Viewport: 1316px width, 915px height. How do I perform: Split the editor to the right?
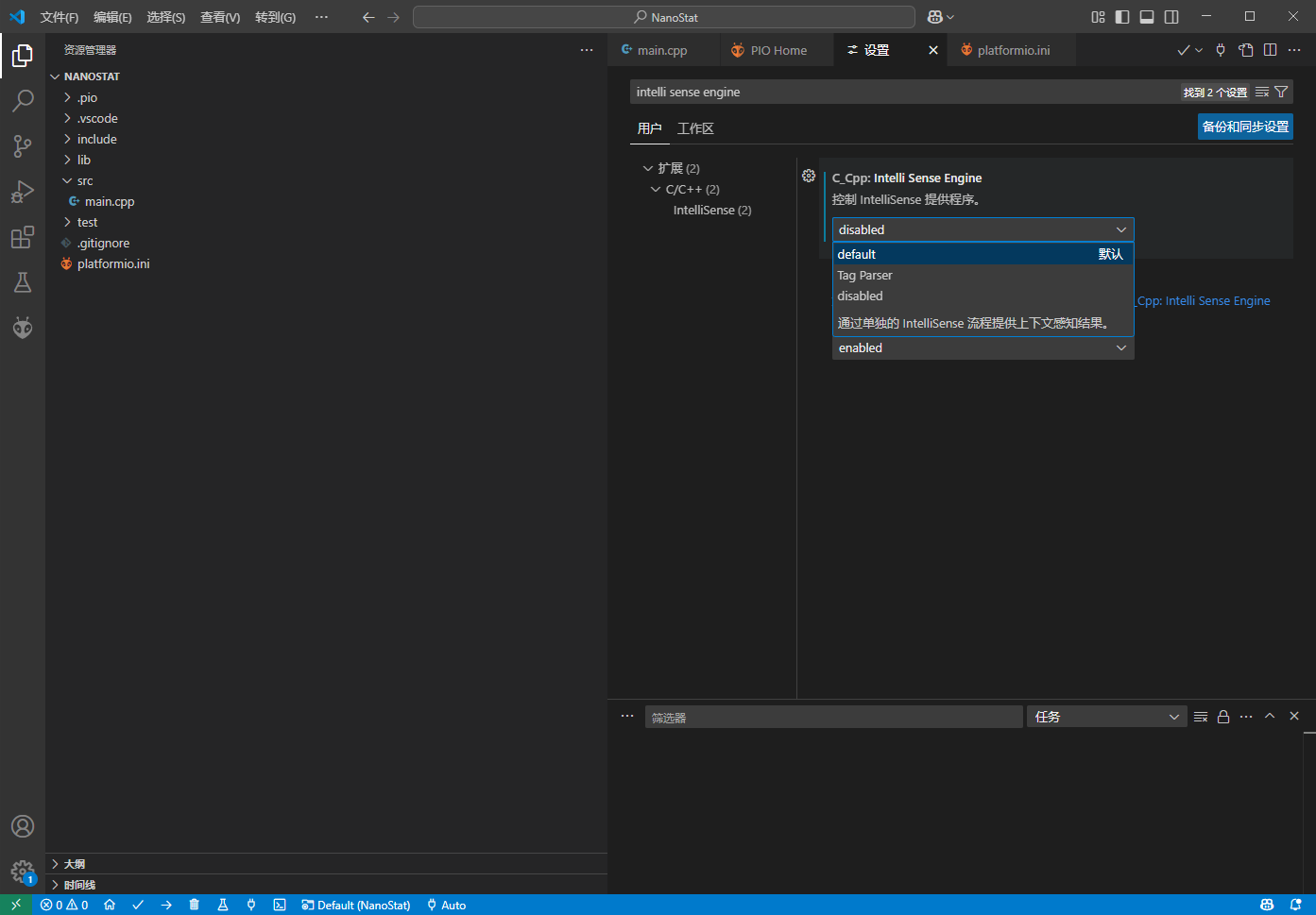click(1271, 50)
